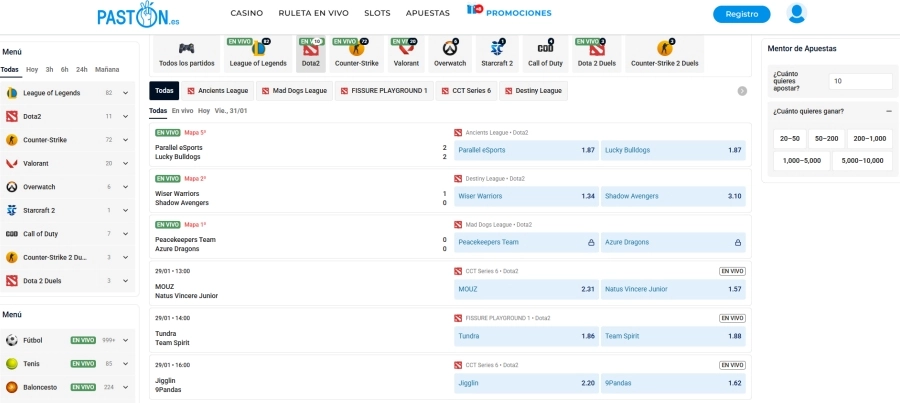The width and height of the screenshot is (900, 403).
Task: Select Starcraft 2 tile in esports carousel
Action: tap(498, 54)
